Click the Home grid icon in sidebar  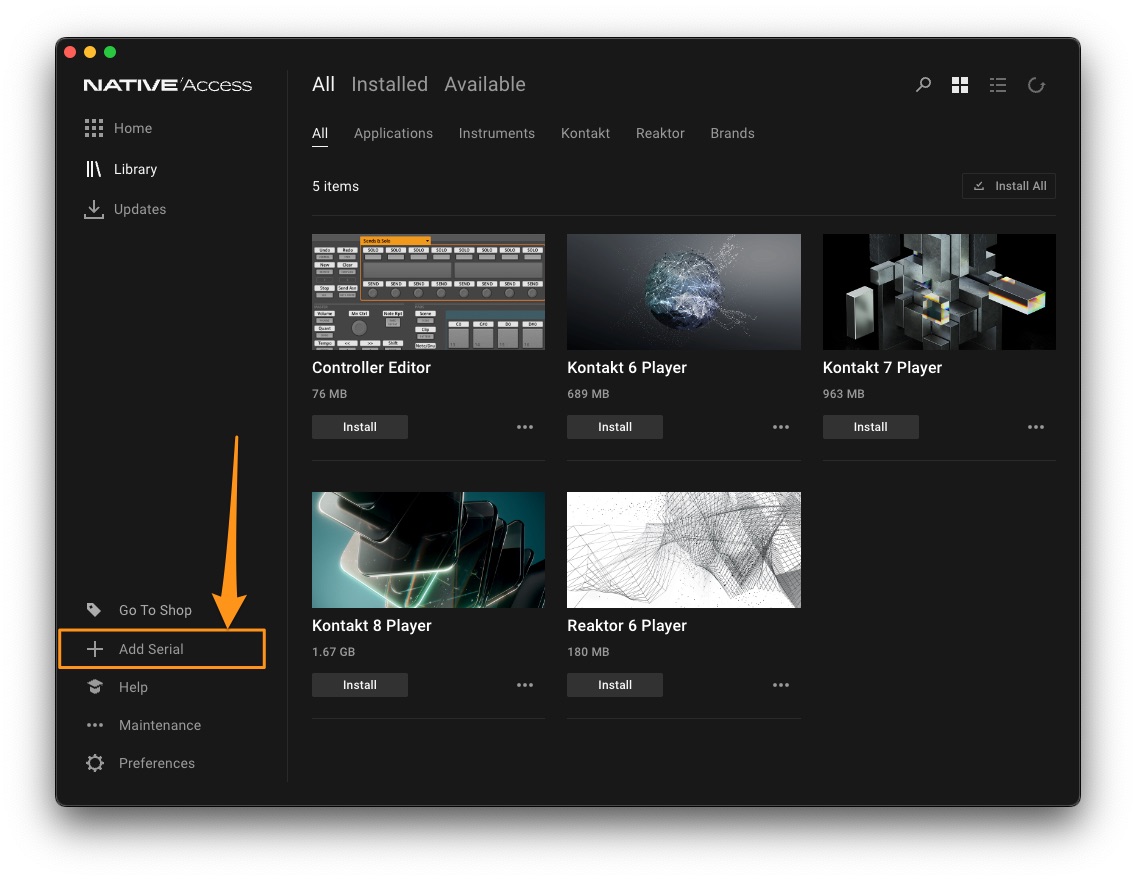point(93,128)
